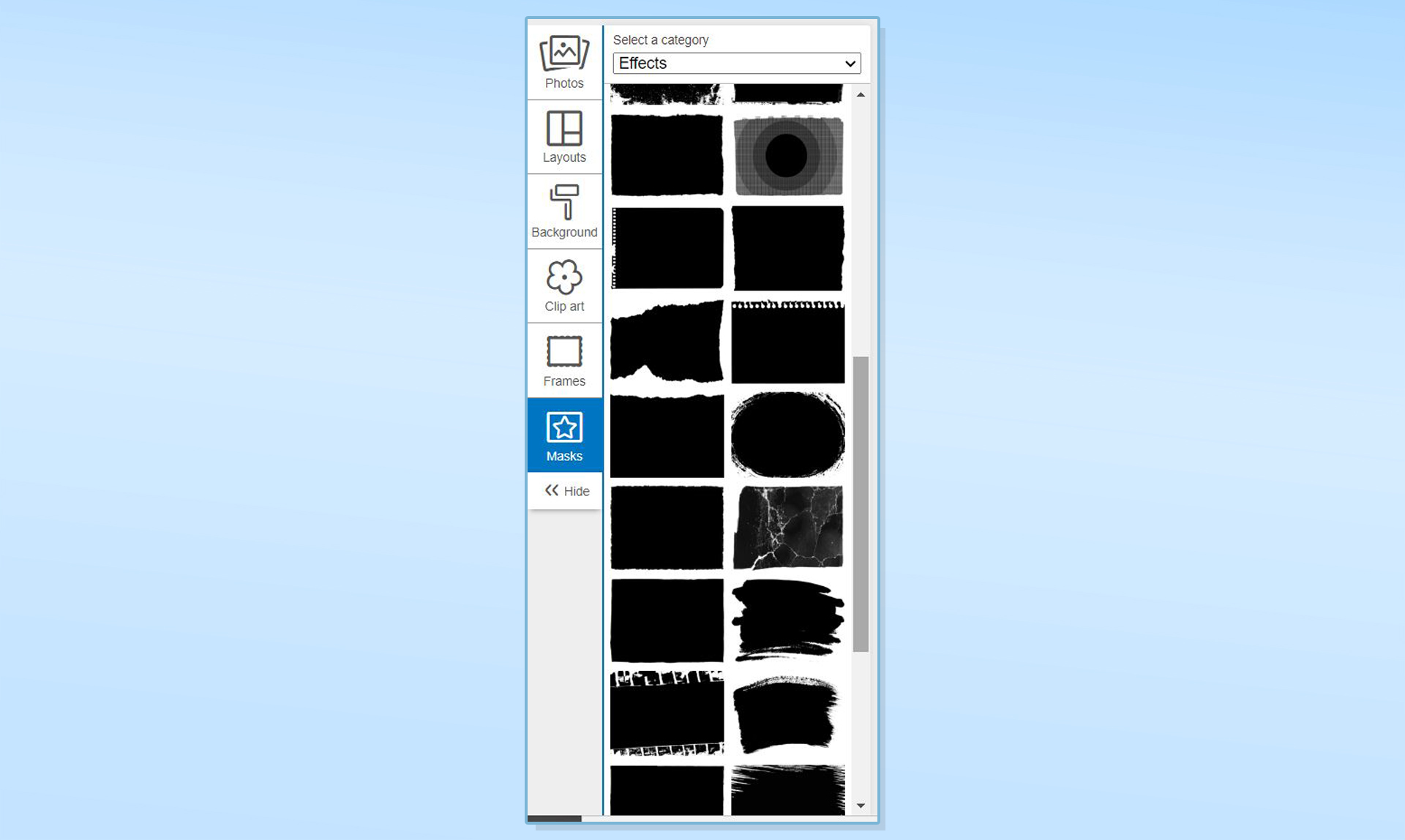Click the circular brush stroke mask icon
Viewport: 1405px width, 840px height.
click(789, 434)
